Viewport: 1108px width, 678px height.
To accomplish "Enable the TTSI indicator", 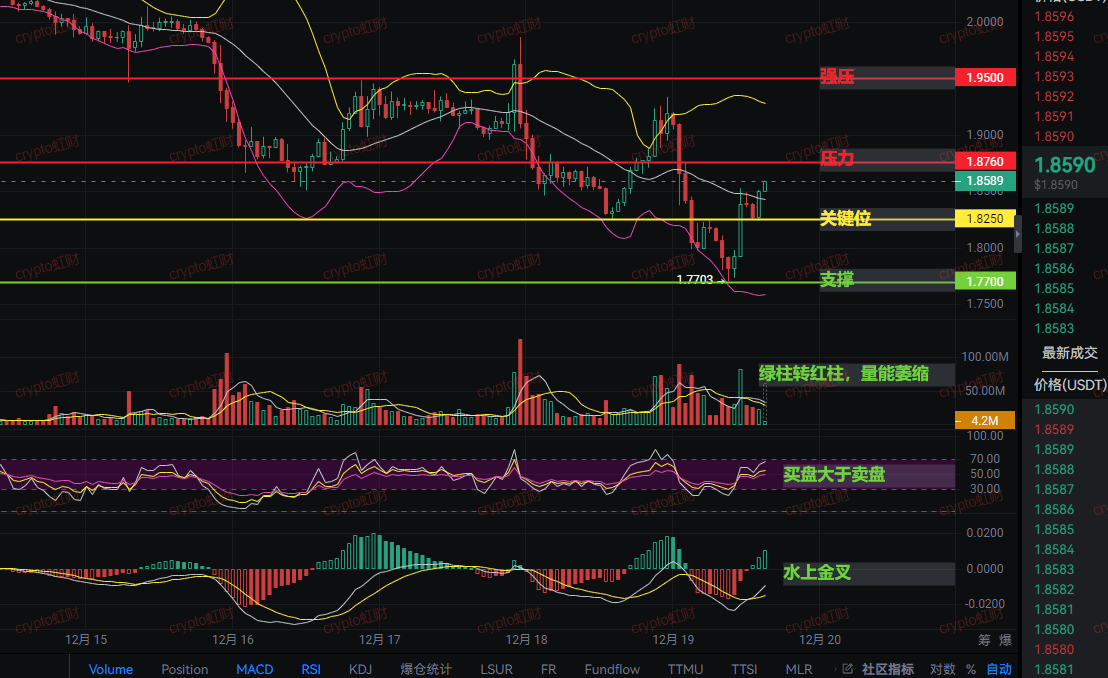I will (744, 669).
